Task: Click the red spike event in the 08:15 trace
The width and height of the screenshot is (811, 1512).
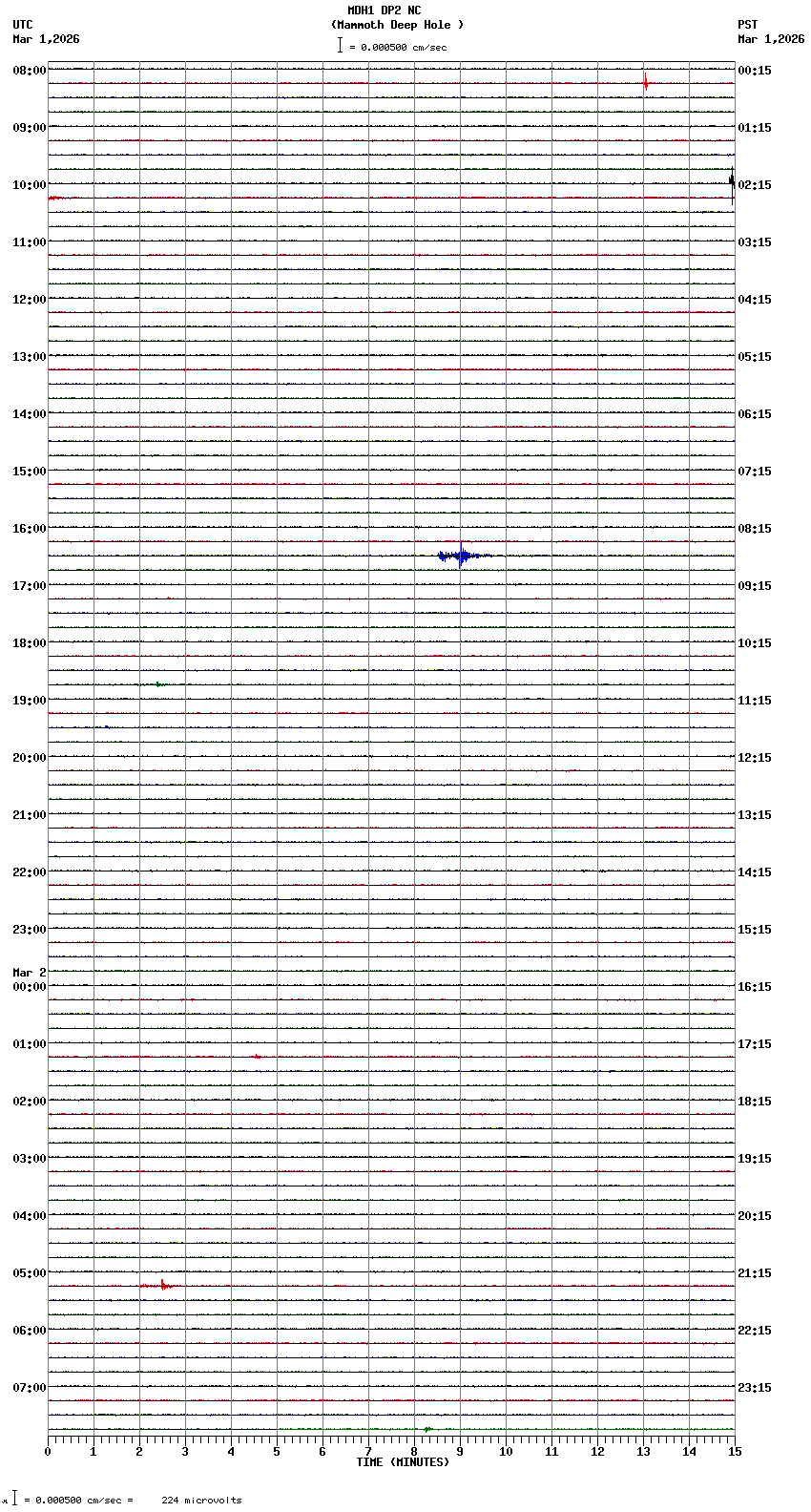Action: (x=646, y=82)
